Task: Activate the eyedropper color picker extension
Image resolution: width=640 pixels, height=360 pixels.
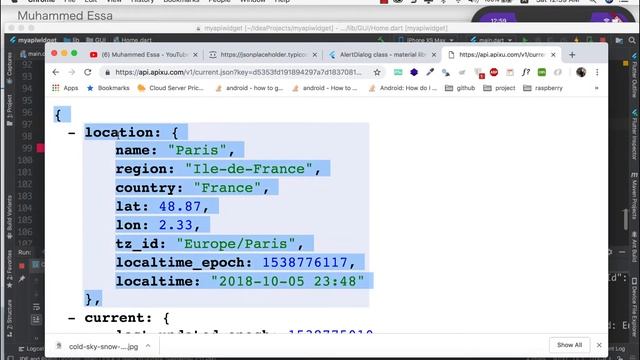Action: point(430,72)
